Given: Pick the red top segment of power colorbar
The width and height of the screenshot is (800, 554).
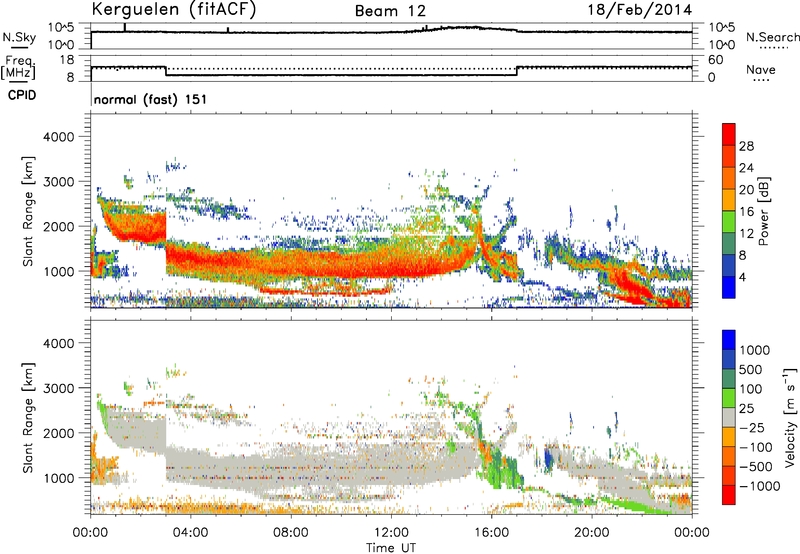Looking at the screenshot, I should [729, 134].
